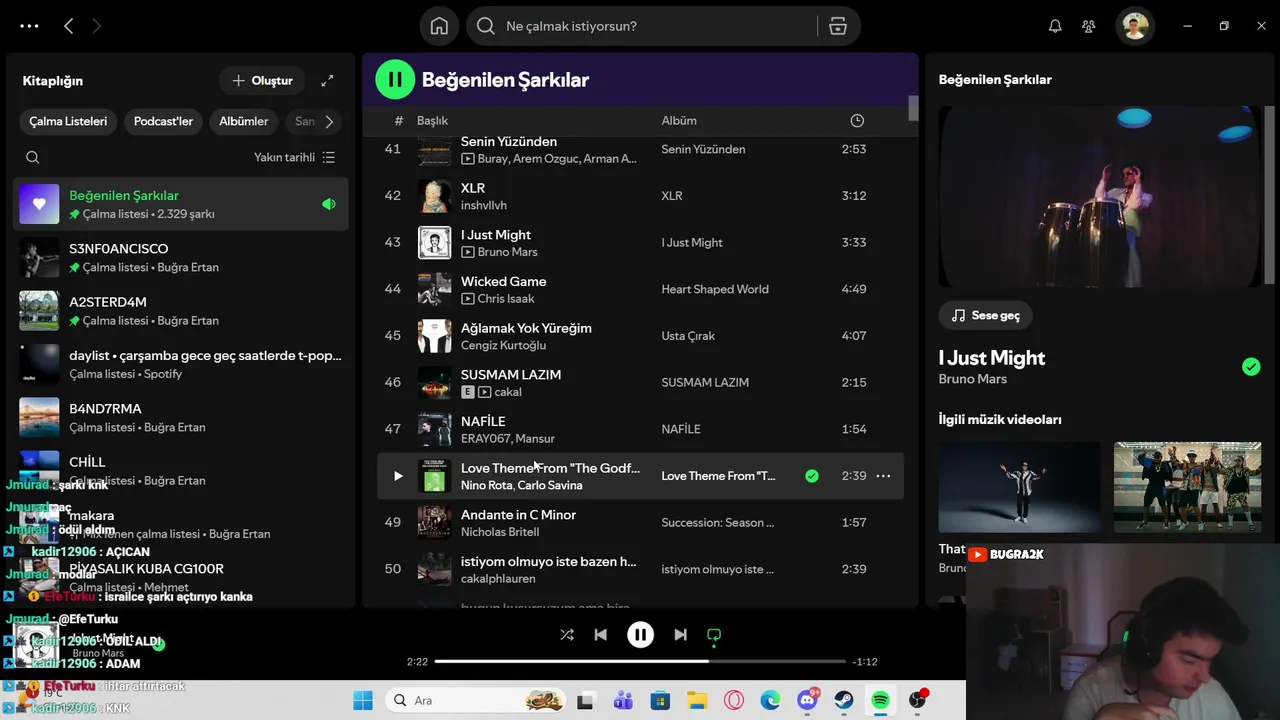
Task: Open notifications bell icon
Action: pos(1055,26)
